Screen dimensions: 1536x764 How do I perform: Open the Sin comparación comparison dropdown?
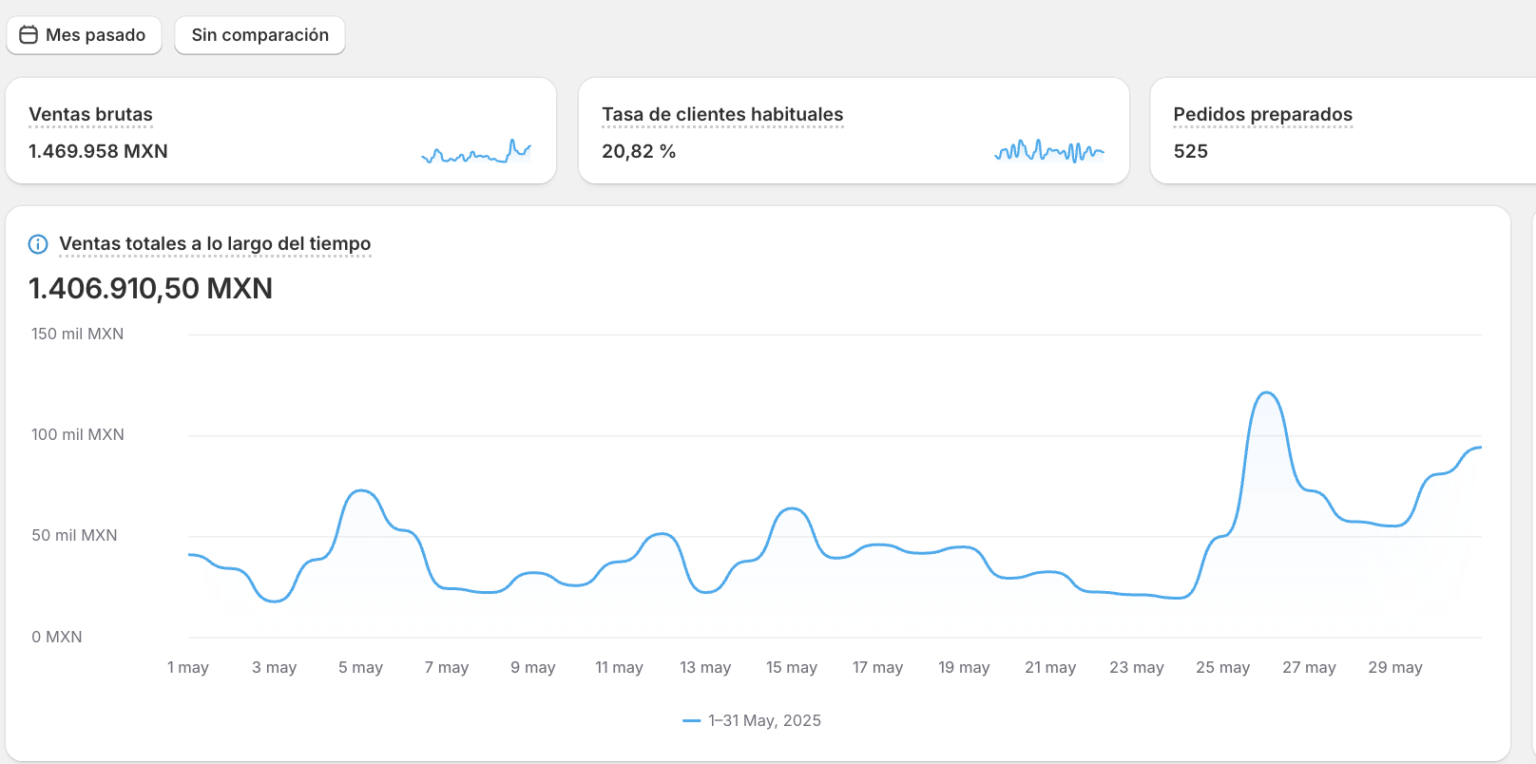(260, 35)
